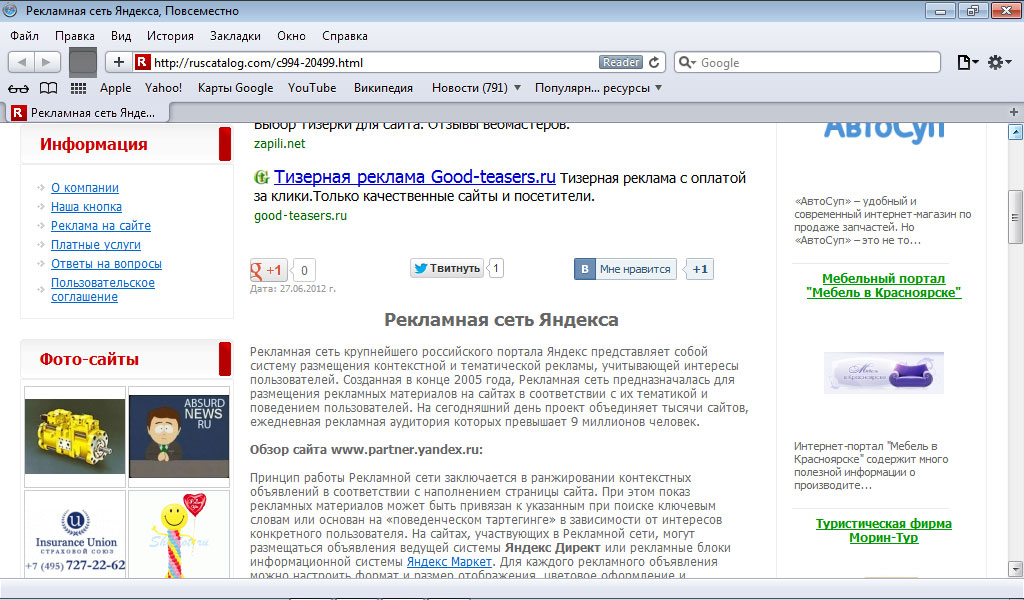Click the gray square button beside navigation arrows
1024x600 pixels.
click(83, 62)
